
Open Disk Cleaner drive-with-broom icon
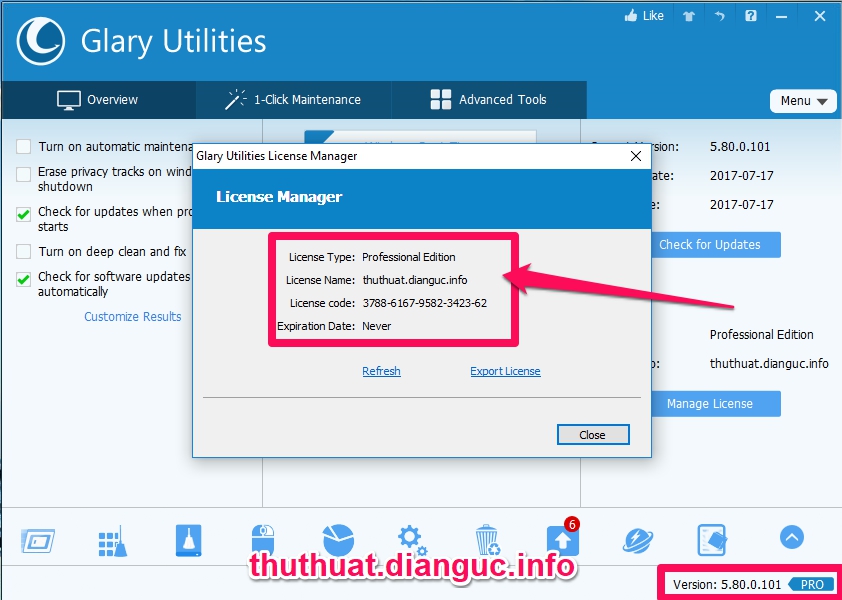pyautogui.click(x=188, y=540)
